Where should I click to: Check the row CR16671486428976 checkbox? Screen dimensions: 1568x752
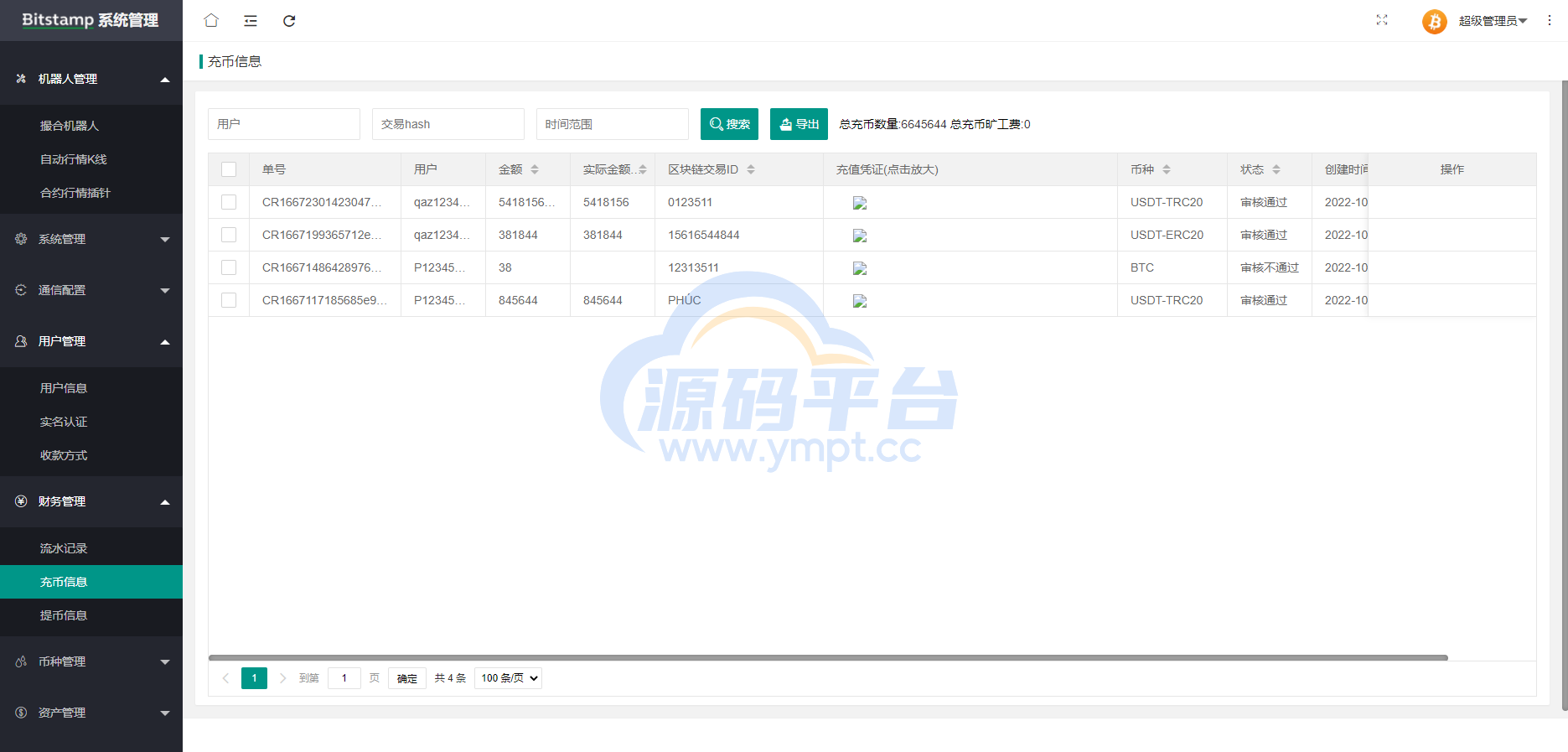pyautogui.click(x=229, y=267)
